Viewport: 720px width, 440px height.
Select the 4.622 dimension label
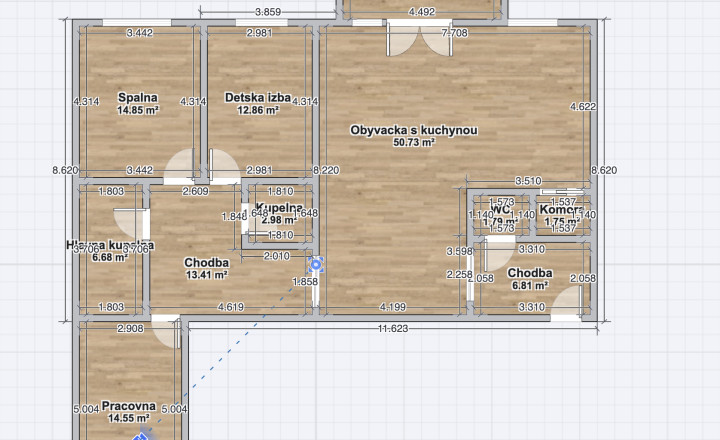583,107
